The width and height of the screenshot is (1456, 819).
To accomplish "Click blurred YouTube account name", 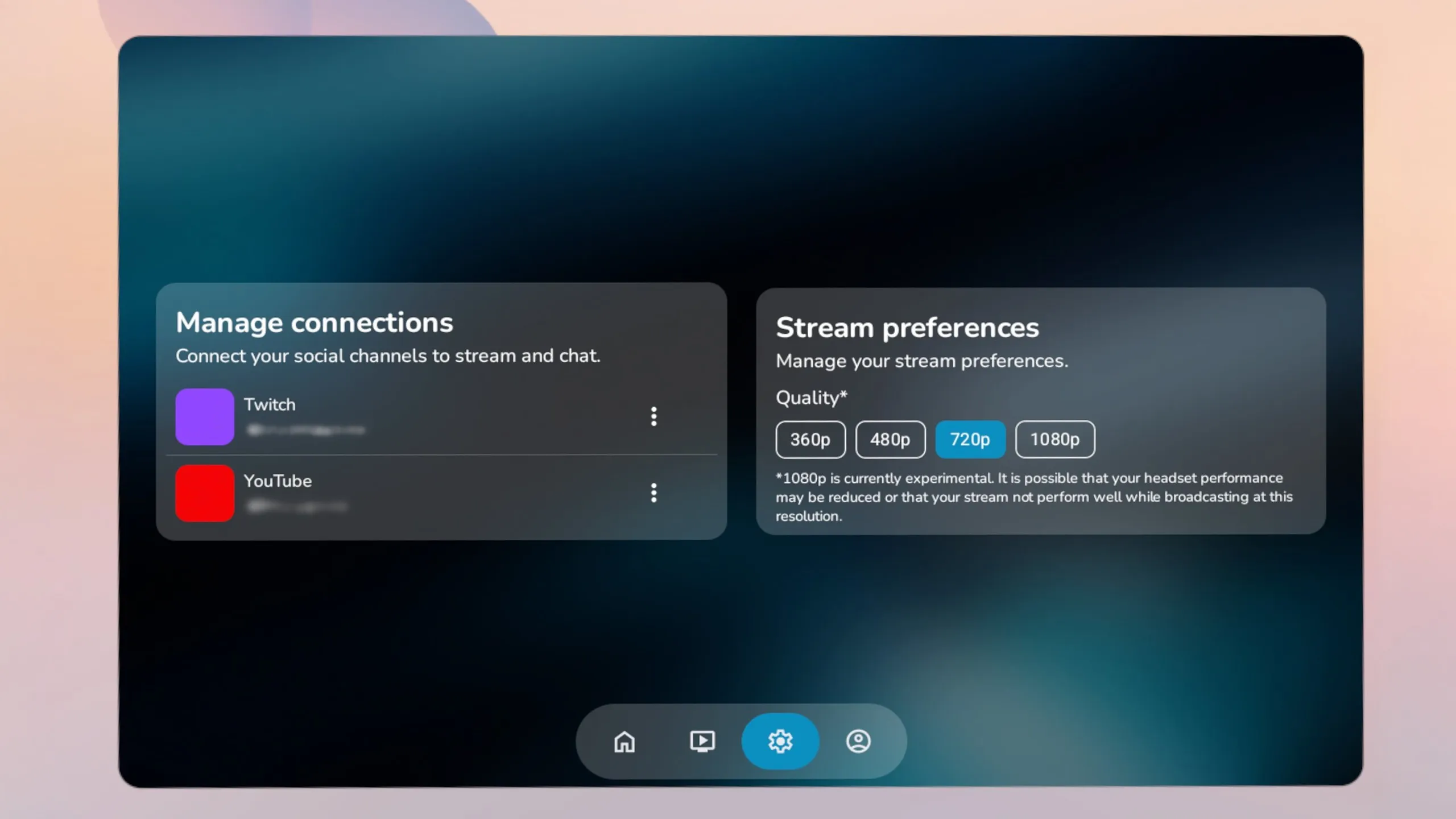I will coord(297,506).
